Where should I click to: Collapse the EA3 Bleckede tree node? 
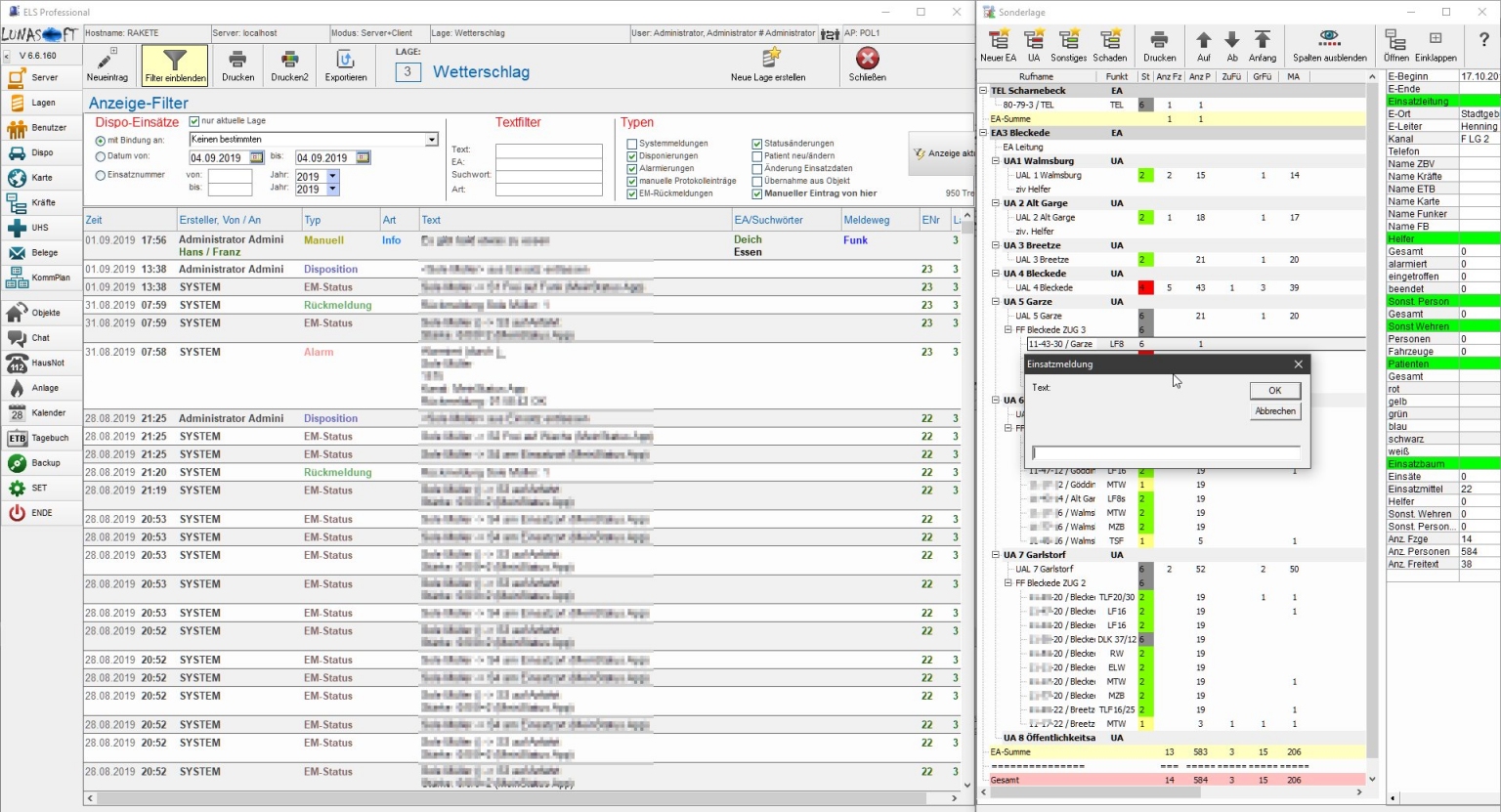click(984, 133)
